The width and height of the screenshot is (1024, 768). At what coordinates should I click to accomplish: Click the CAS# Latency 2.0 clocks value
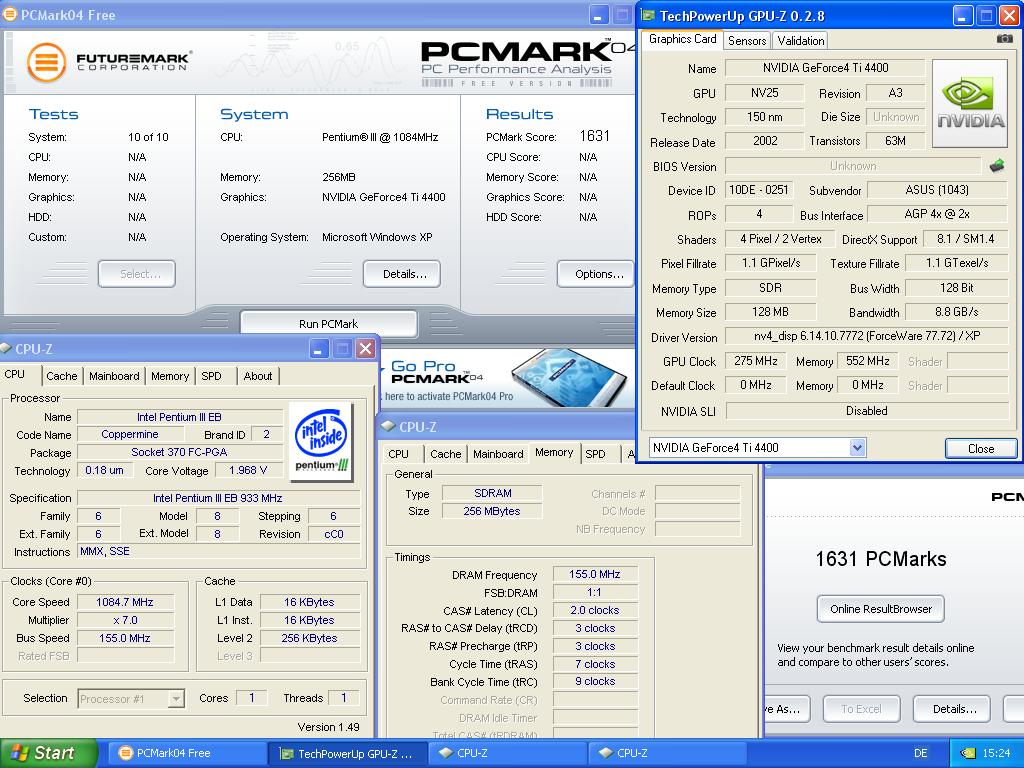[595, 610]
